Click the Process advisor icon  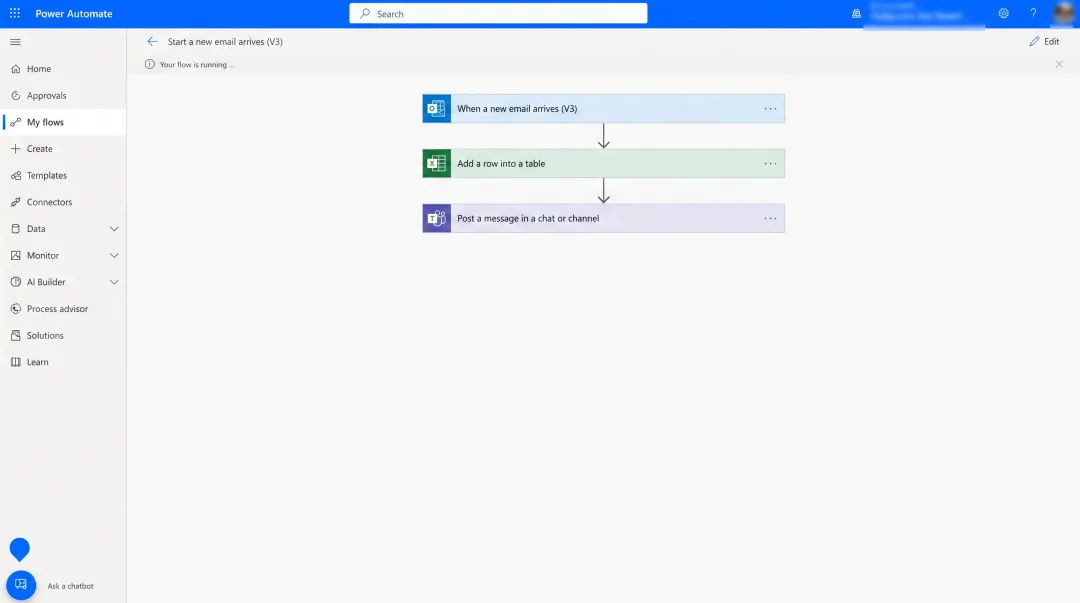[16, 309]
